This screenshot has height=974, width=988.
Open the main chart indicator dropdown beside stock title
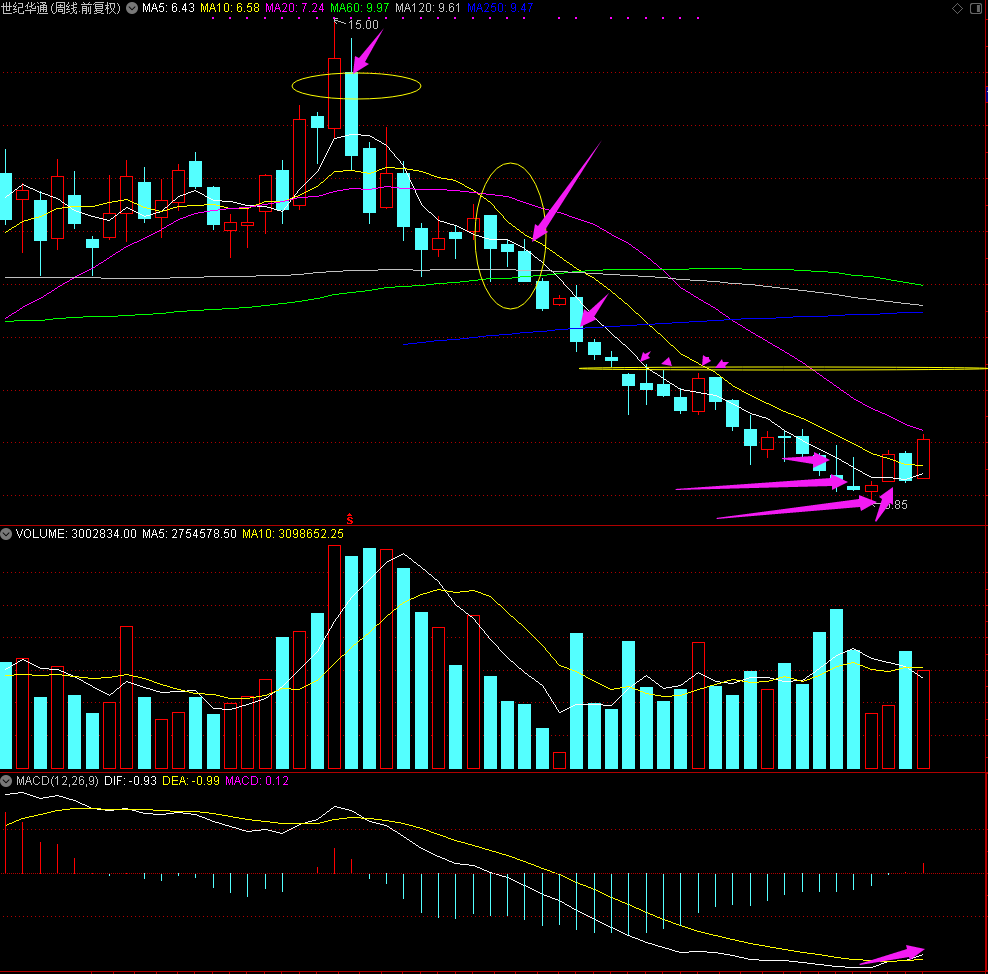tap(132, 8)
